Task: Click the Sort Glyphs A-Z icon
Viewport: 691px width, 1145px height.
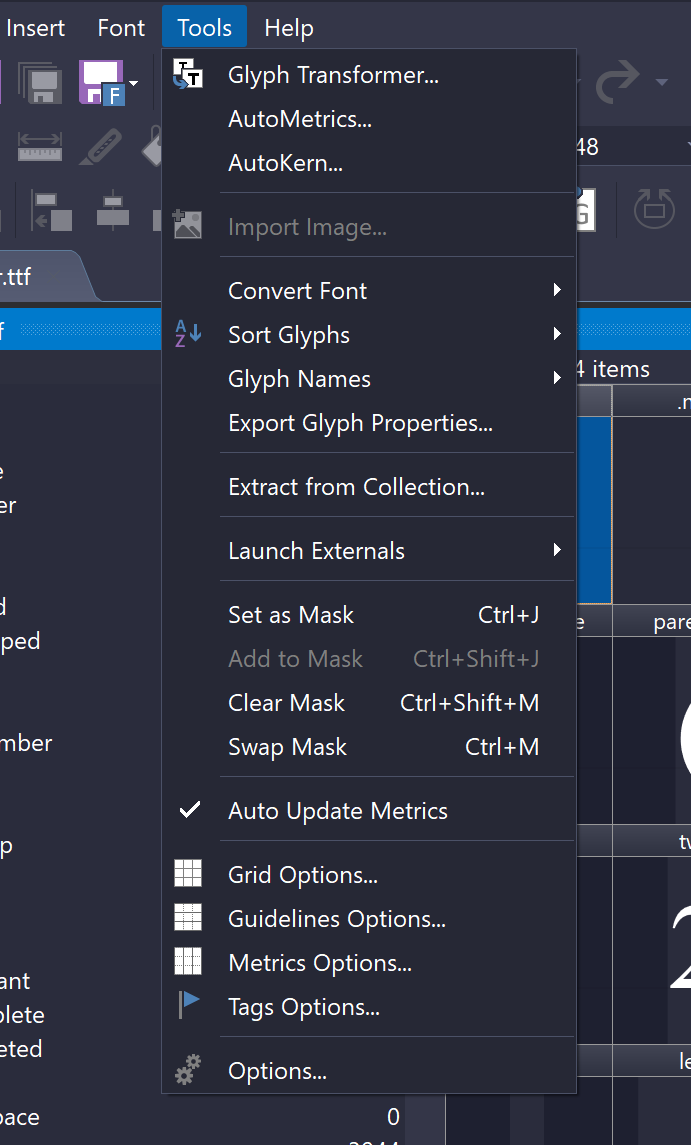Action: (188, 334)
